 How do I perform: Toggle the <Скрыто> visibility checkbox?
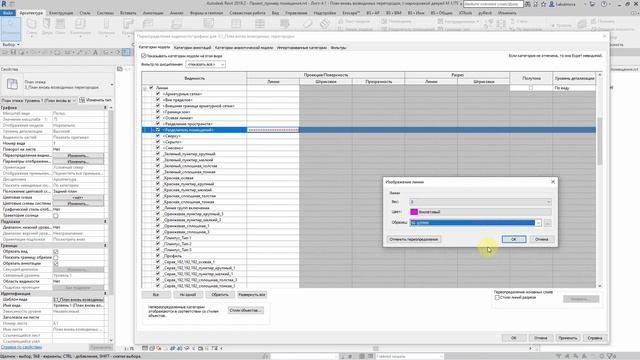(158, 142)
